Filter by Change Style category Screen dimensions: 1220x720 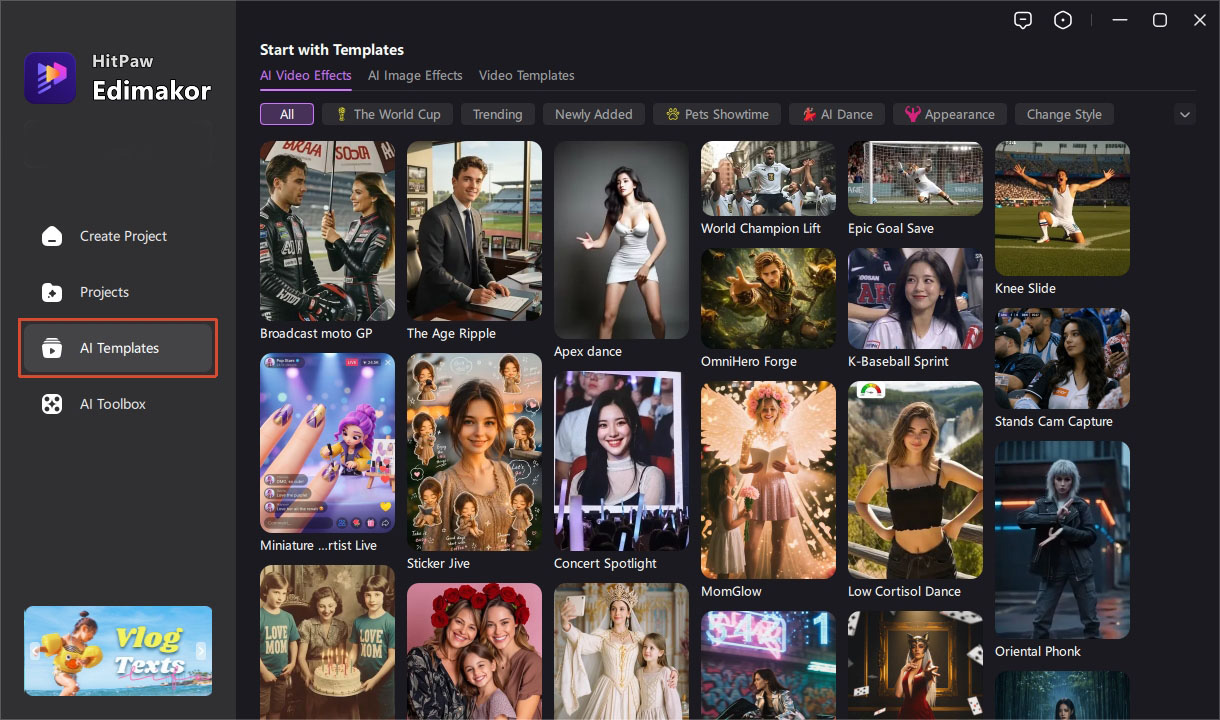click(1064, 114)
